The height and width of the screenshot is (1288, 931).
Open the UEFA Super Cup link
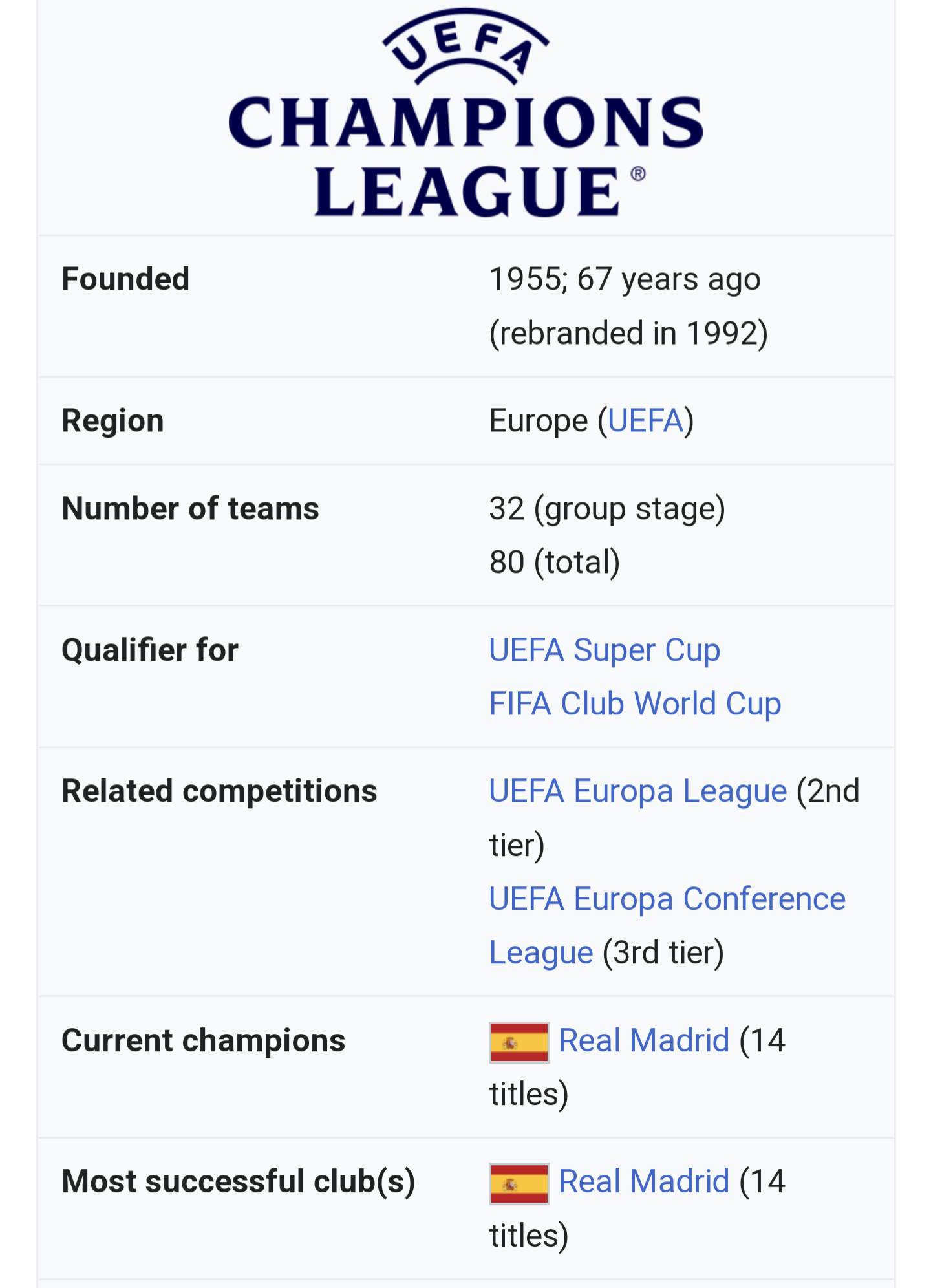pos(605,650)
